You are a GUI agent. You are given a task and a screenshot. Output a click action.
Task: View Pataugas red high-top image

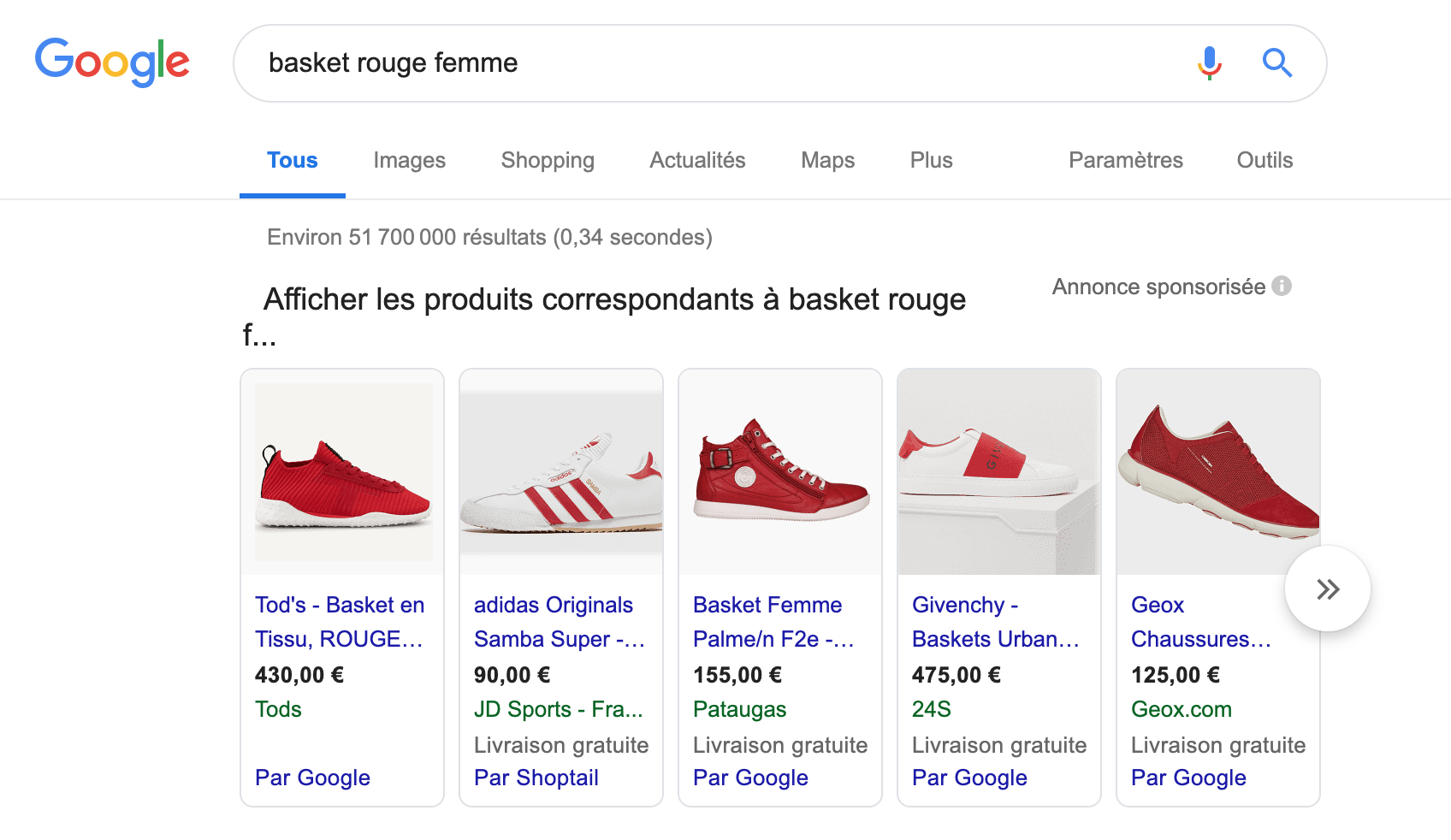[x=780, y=472]
